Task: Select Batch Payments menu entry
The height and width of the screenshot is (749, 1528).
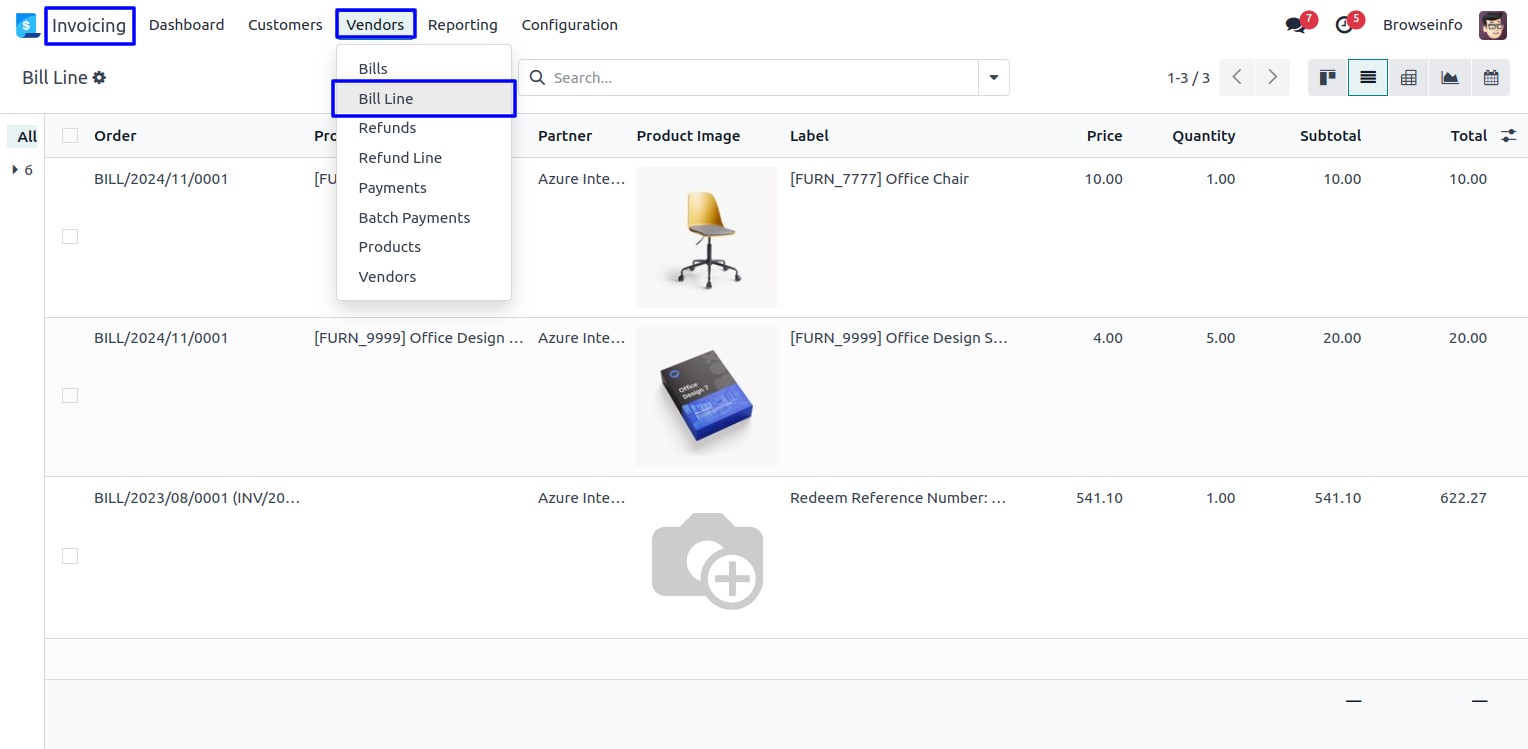Action: pos(424,218)
